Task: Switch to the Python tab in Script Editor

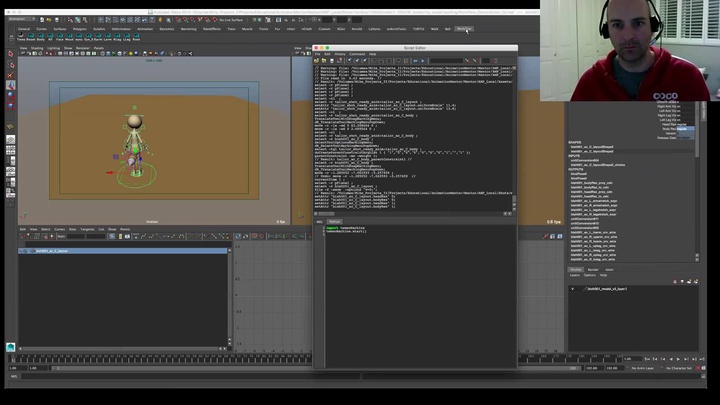Action: point(335,221)
